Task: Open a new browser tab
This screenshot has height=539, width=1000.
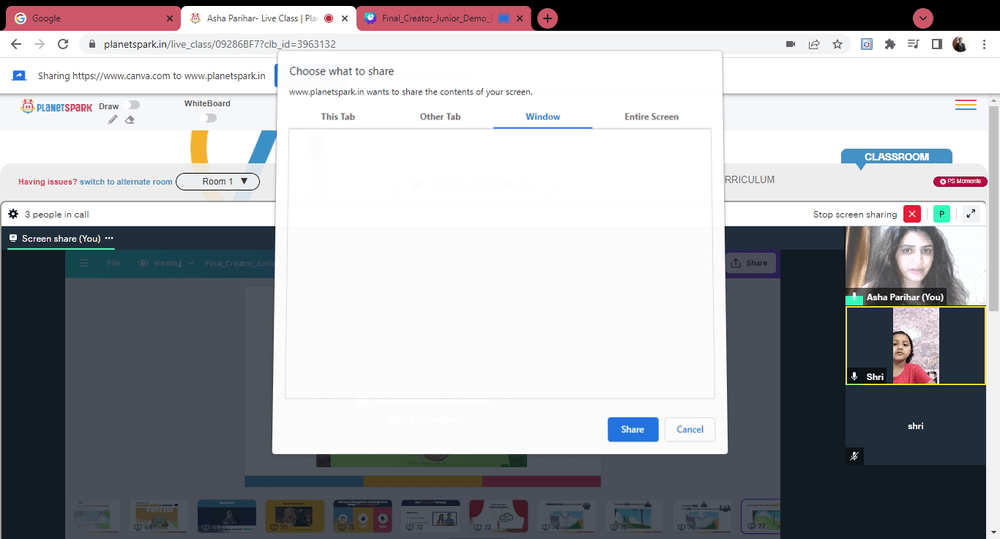Action: (547, 18)
